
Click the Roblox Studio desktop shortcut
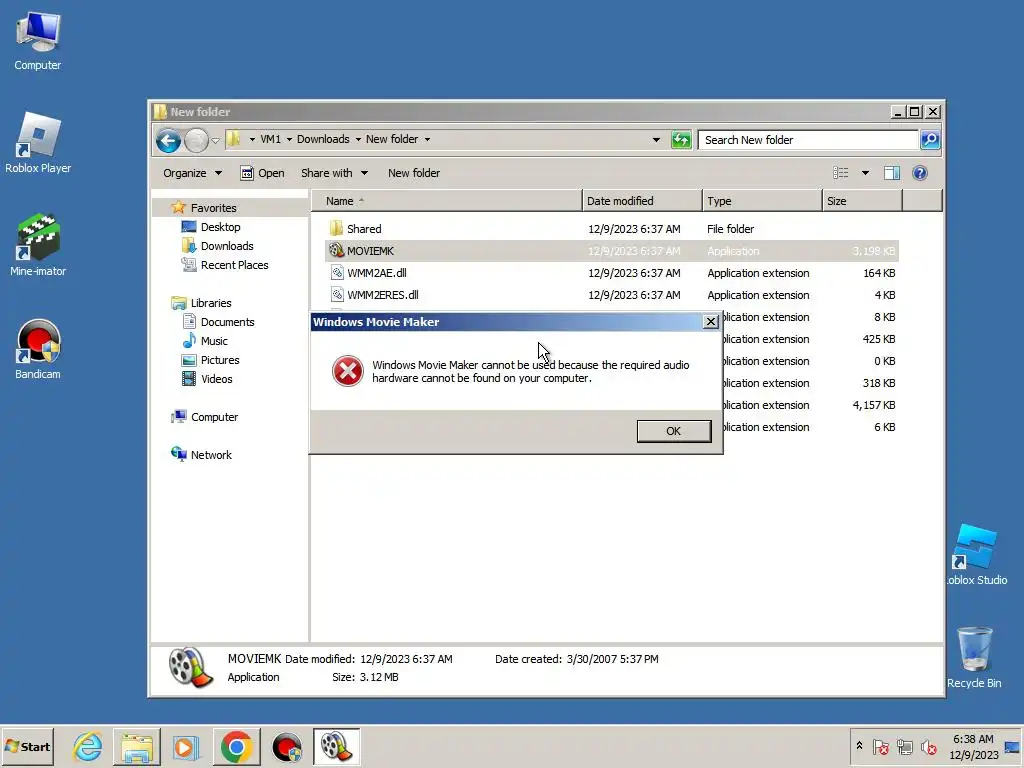976,555
